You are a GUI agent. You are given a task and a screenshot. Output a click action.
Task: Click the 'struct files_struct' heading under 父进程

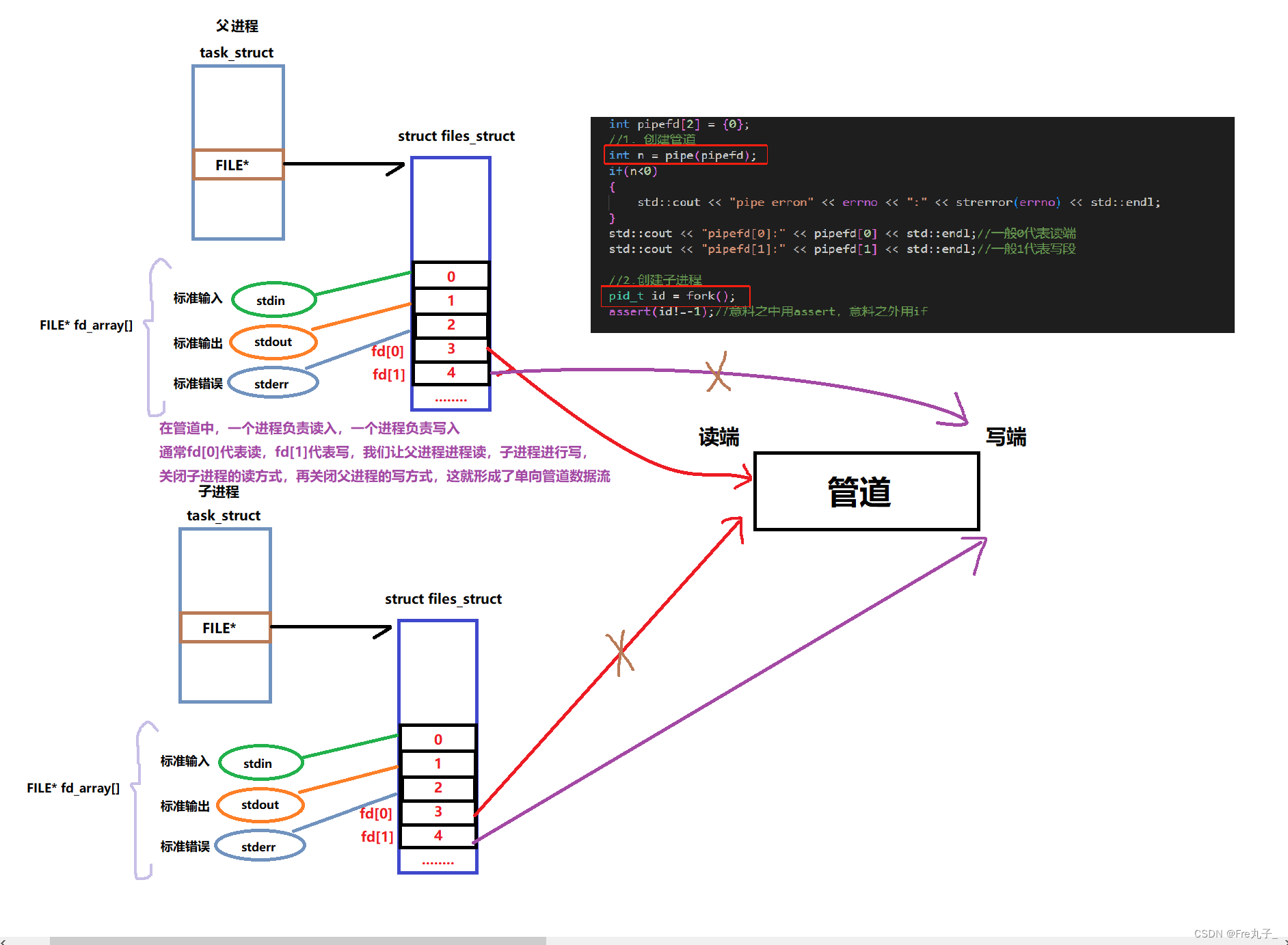point(456,136)
